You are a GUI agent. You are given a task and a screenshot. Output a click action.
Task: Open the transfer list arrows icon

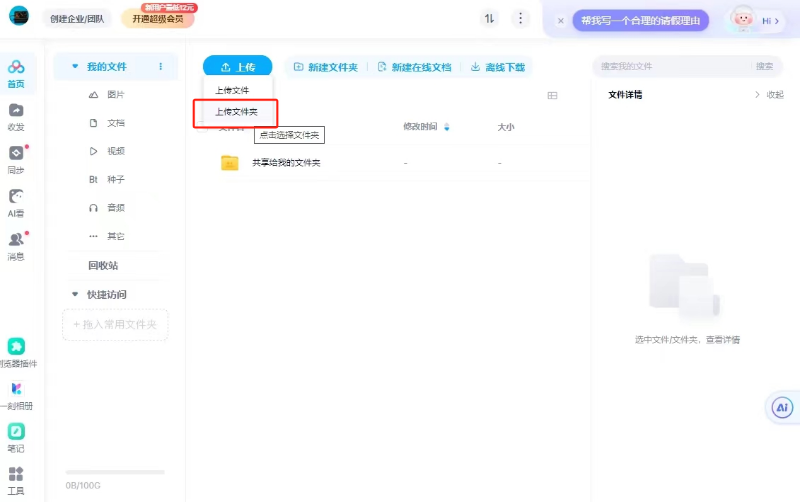coord(489,19)
